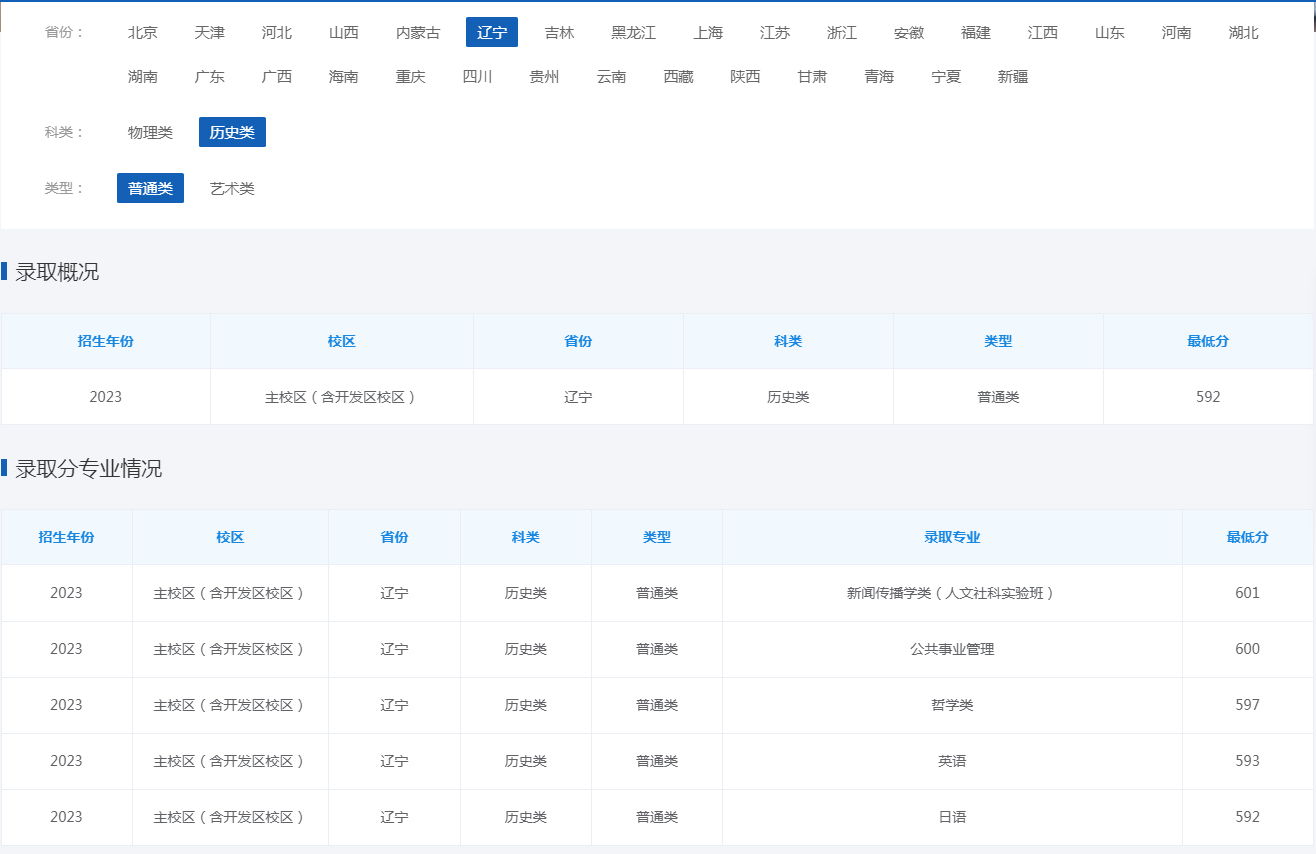Pick 重庆 province option
This screenshot has width=1316, height=854.
coord(411,77)
